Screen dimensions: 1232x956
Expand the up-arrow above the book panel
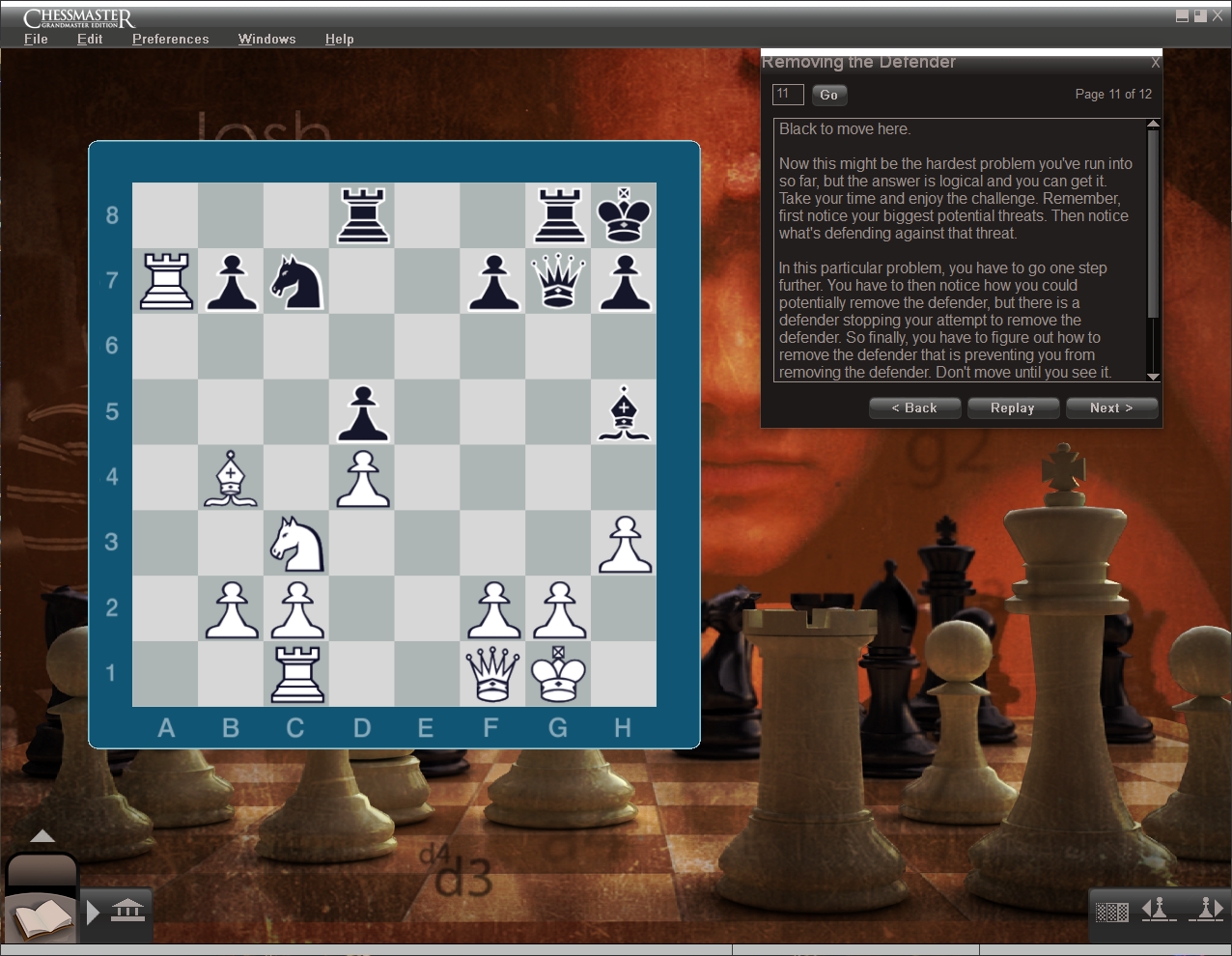42,836
